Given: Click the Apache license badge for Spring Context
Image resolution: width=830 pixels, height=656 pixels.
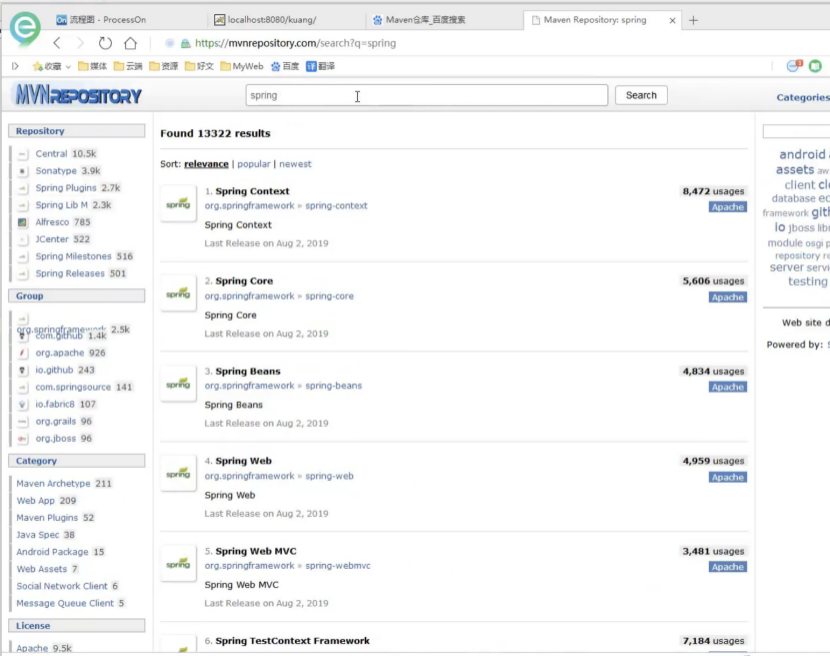Looking at the screenshot, I should [728, 207].
